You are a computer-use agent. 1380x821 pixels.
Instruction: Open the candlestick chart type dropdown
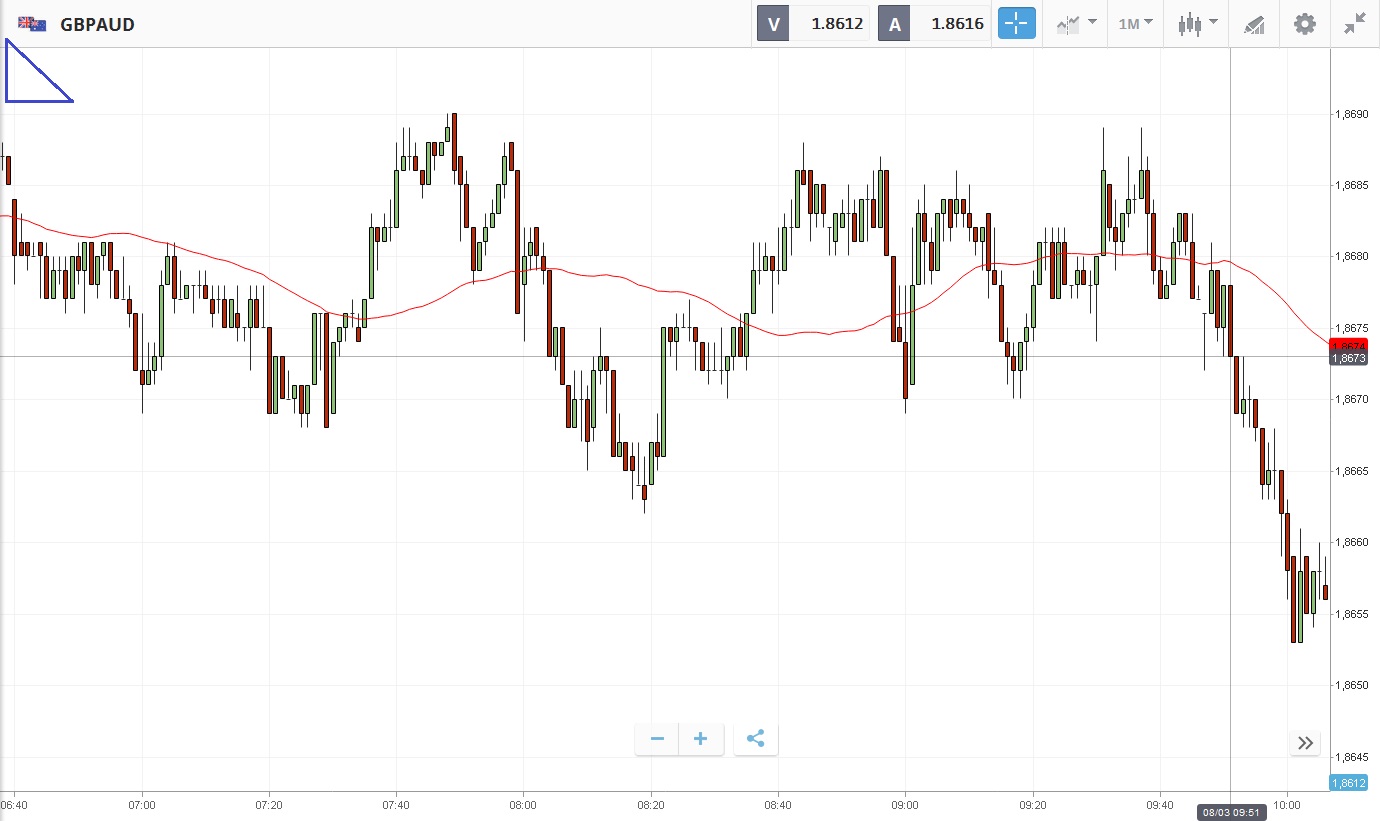coord(1197,24)
